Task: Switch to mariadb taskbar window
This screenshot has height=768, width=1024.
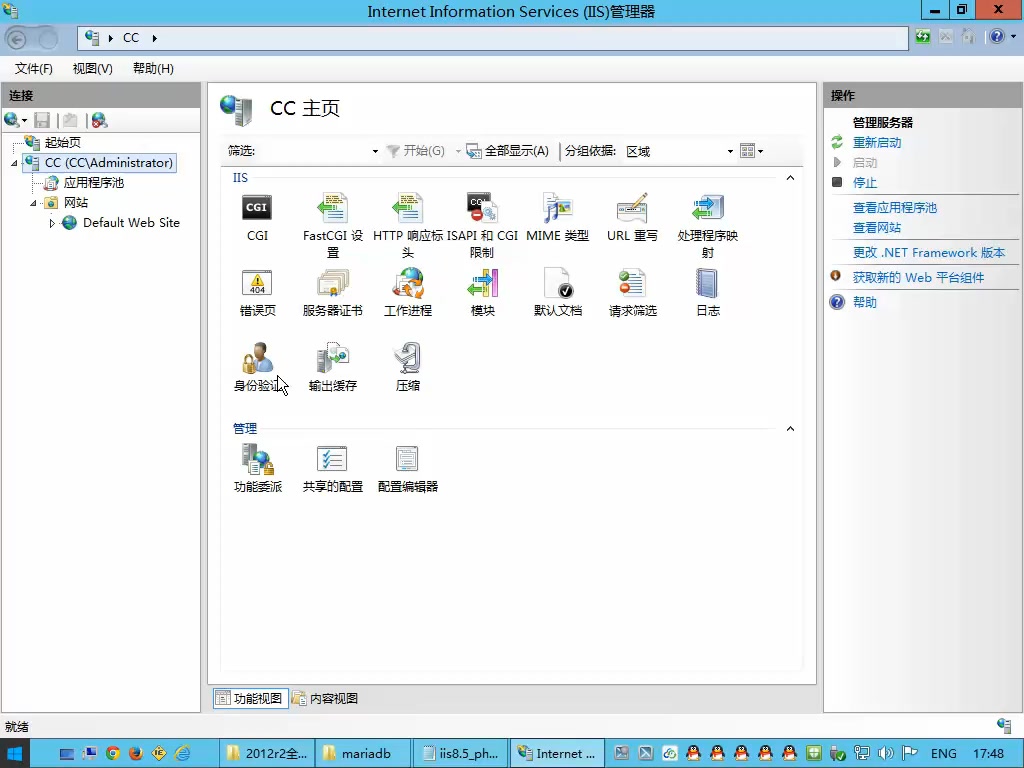Action: [363, 754]
